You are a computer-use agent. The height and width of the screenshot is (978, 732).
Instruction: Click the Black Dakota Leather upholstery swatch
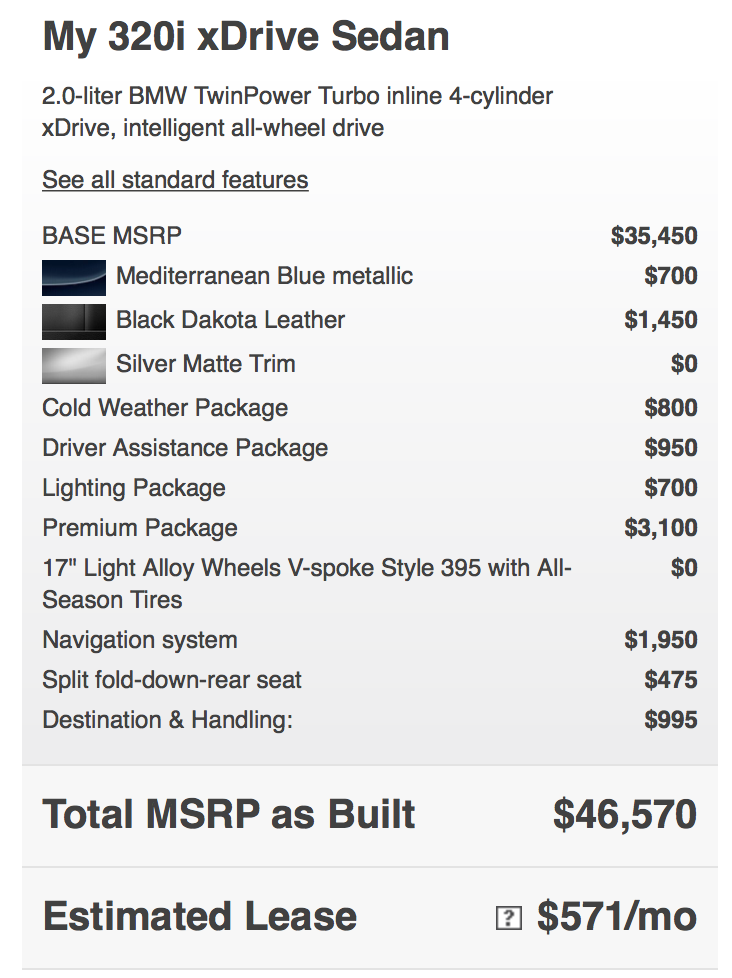74,321
